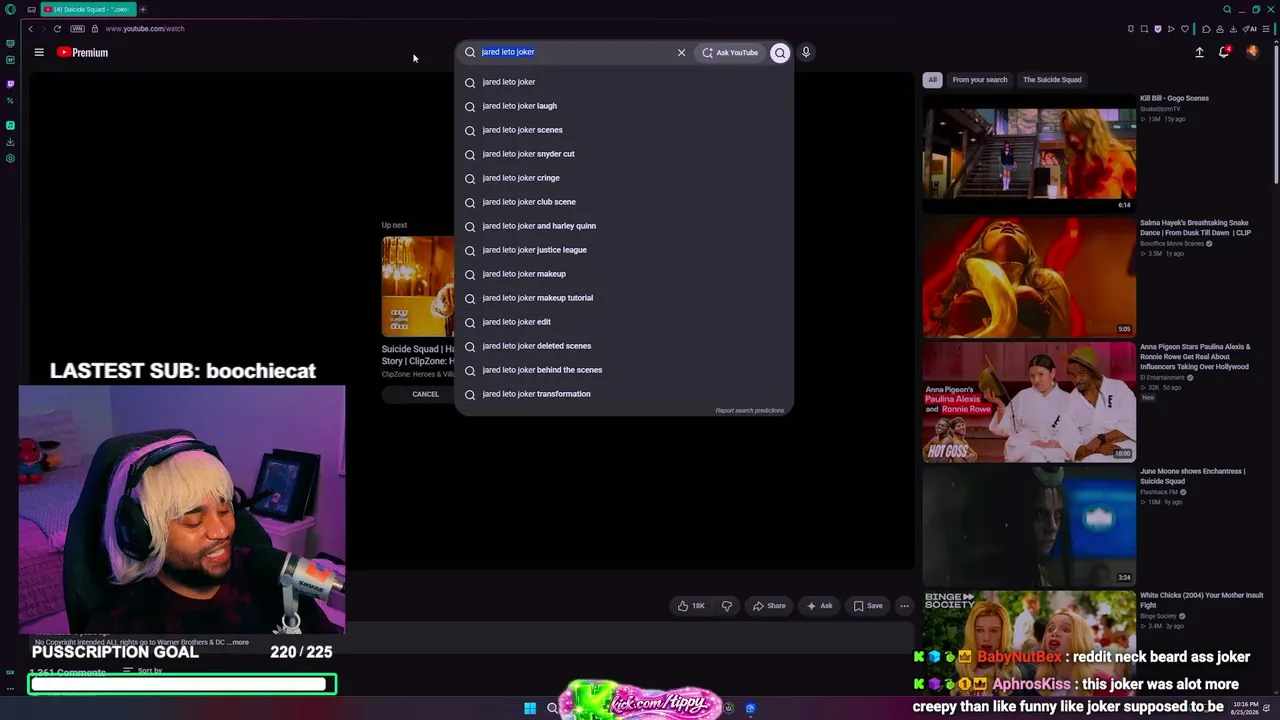
Task: Open a new browser tab
Action: click(142, 9)
